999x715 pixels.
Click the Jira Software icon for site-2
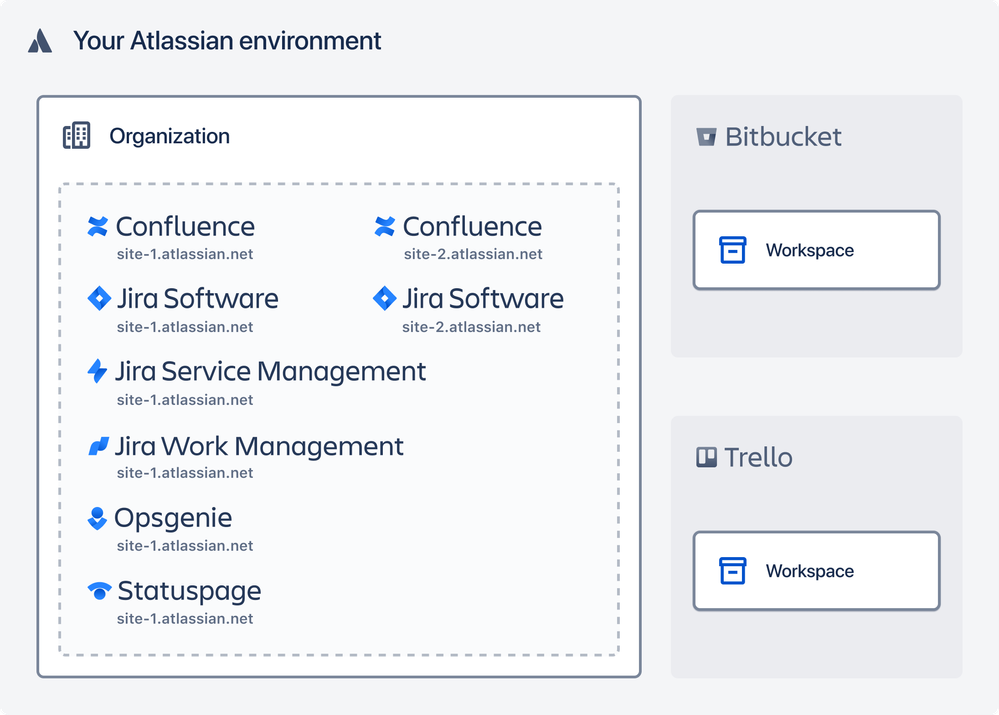pos(384,298)
